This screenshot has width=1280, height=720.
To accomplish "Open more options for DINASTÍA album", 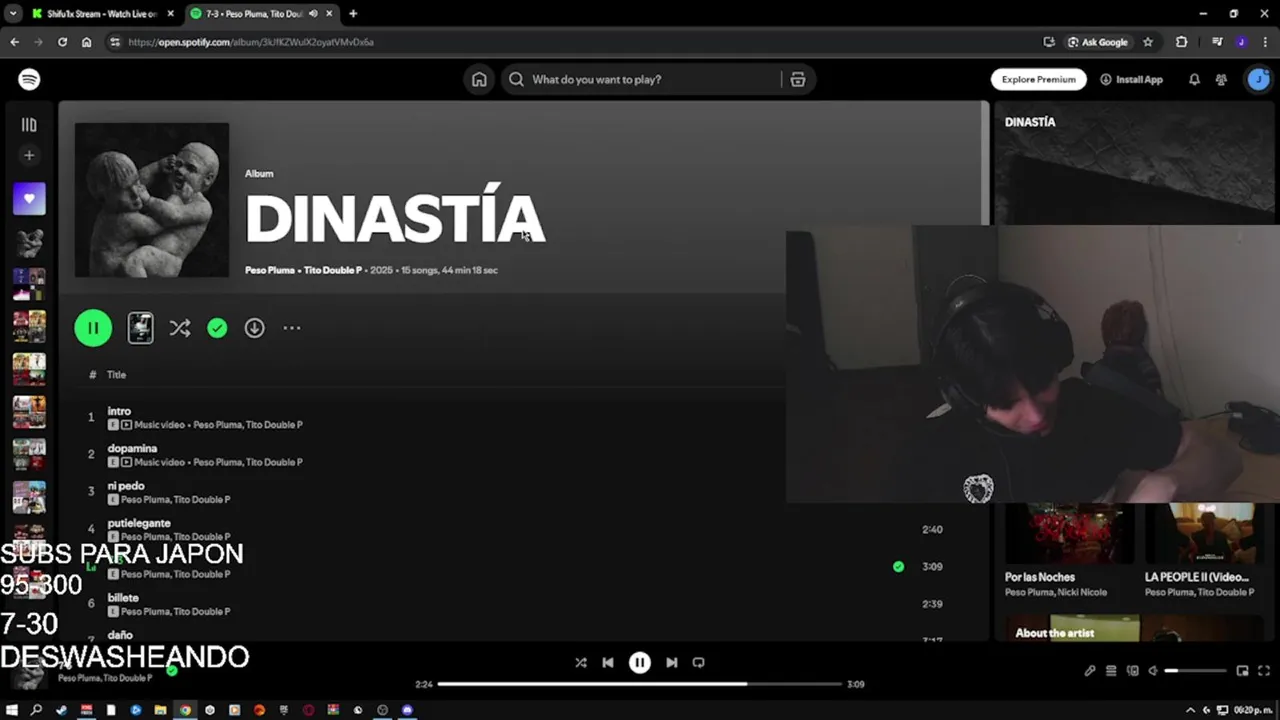I will [291, 328].
